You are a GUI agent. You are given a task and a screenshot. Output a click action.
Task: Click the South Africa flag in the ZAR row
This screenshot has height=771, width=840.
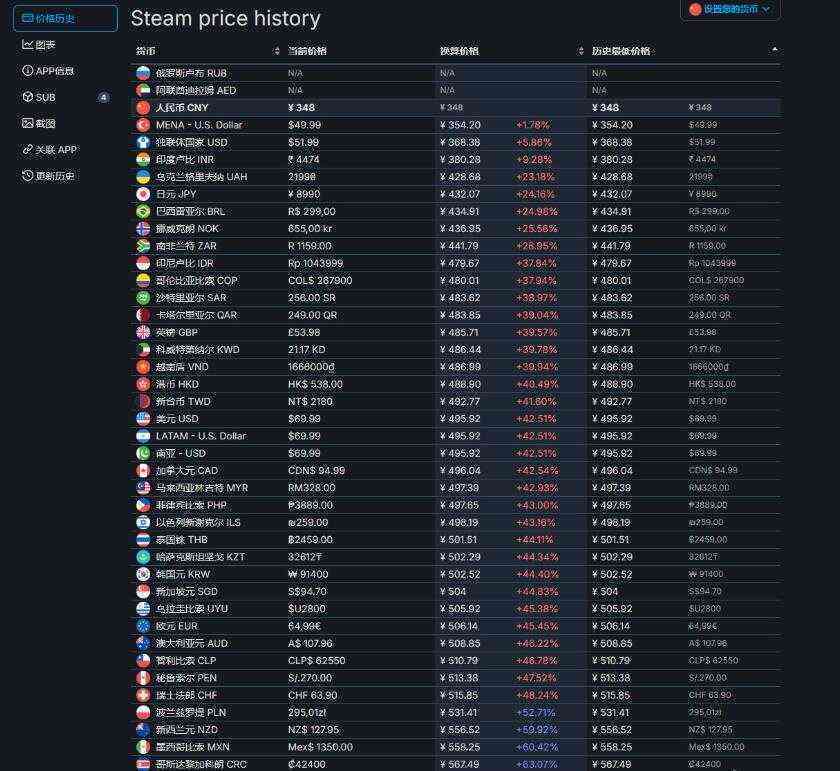(143, 246)
